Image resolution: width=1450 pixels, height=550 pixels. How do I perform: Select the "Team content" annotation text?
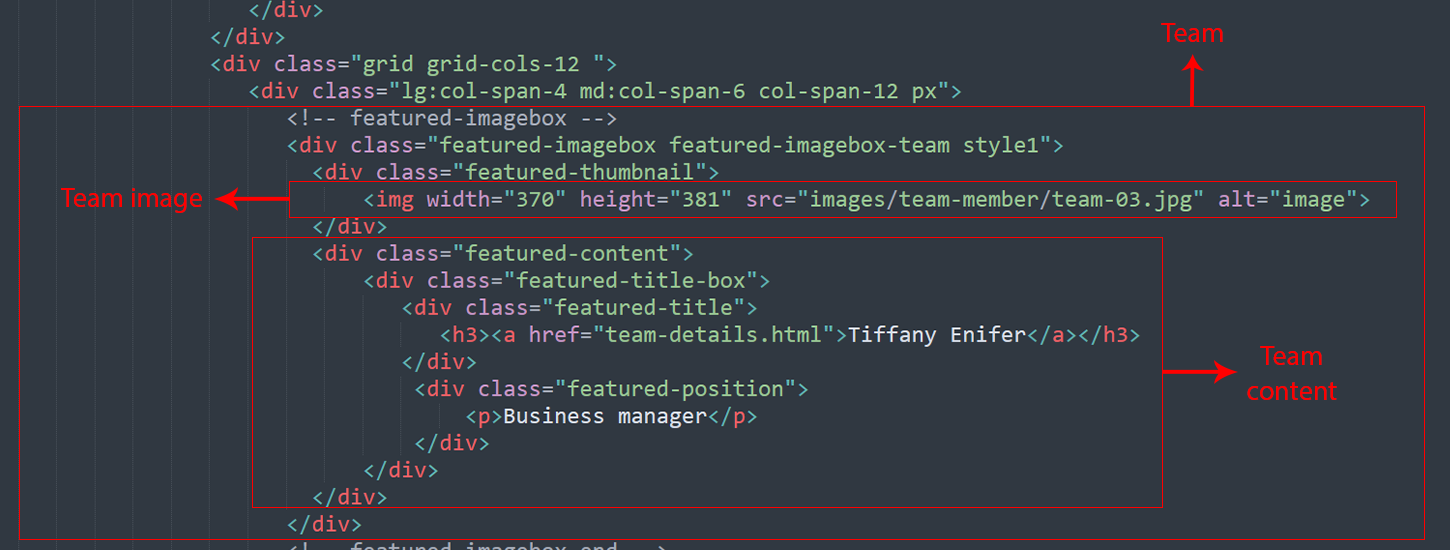click(x=1291, y=373)
